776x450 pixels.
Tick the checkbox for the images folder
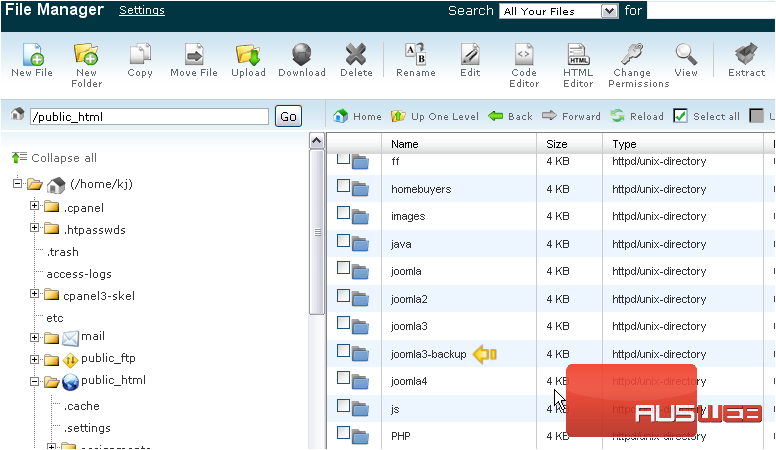pyautogui.click(x=344, y=214)
